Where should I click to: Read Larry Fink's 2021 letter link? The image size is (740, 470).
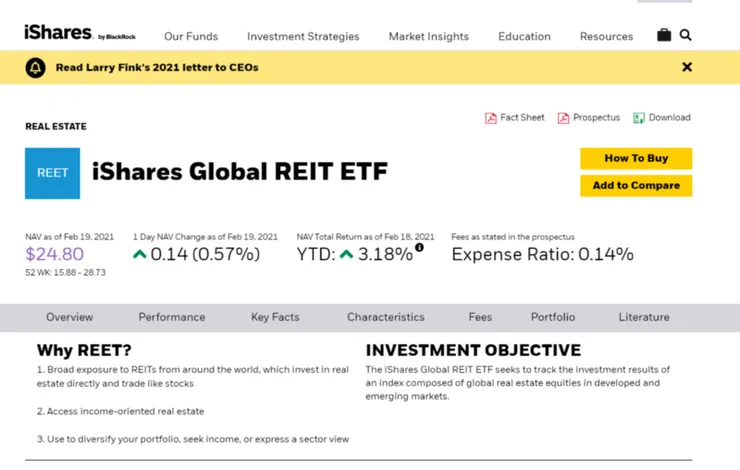[157, 68]
